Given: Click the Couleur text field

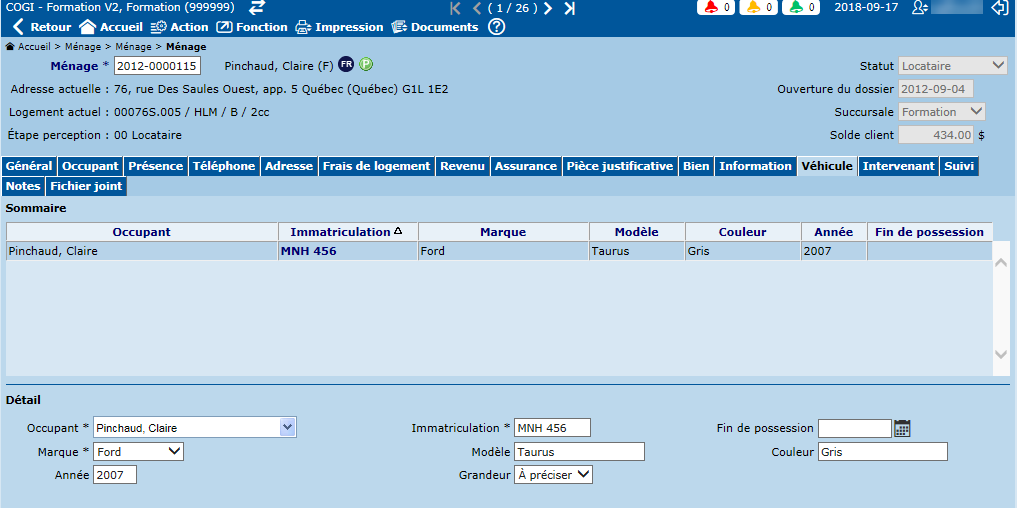Looking at the screenshot, I should [882, 452].
